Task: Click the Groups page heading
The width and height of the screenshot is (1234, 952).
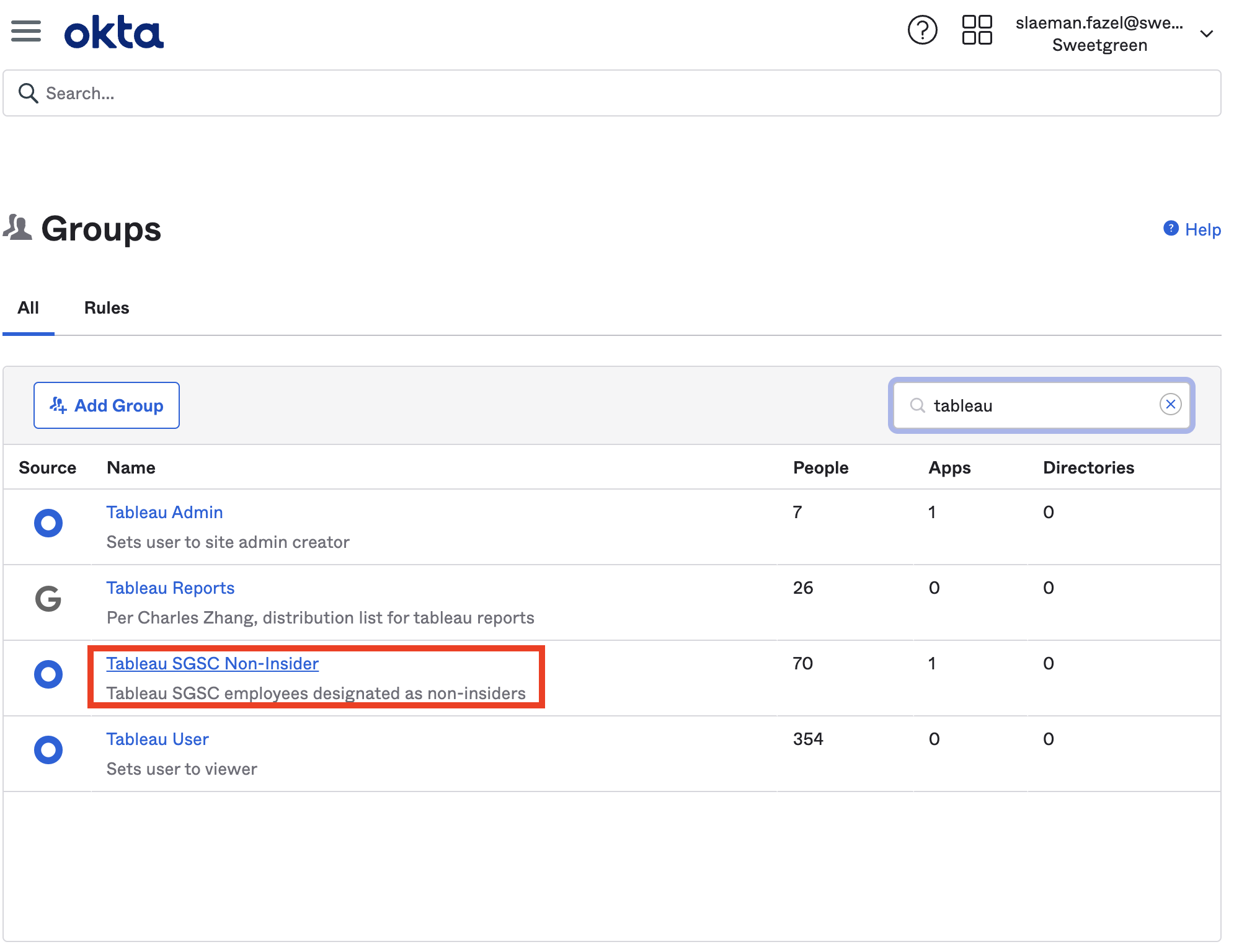Action: [x=101, y=229]
